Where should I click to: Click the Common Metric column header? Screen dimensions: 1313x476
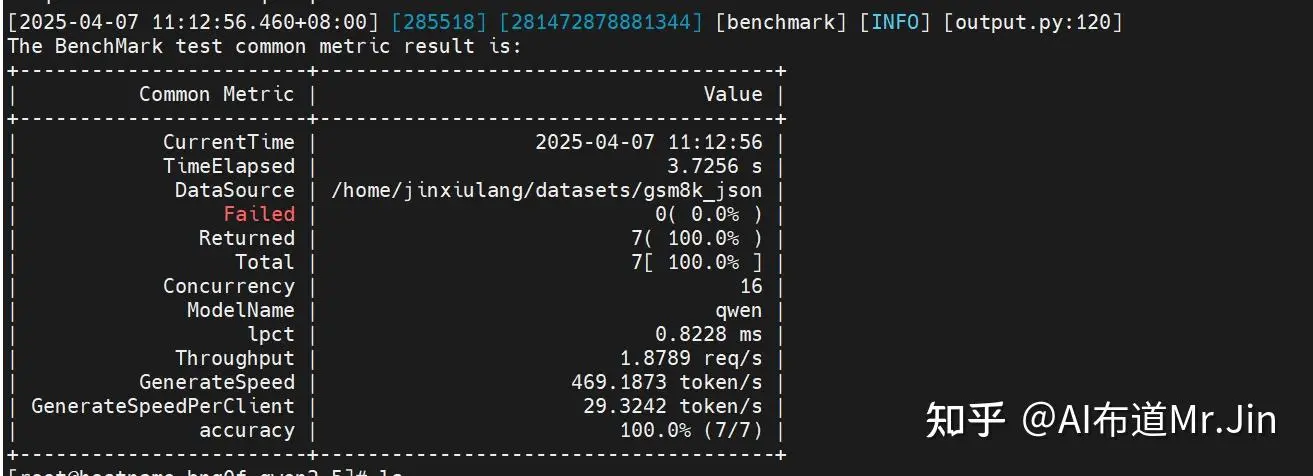217,94
